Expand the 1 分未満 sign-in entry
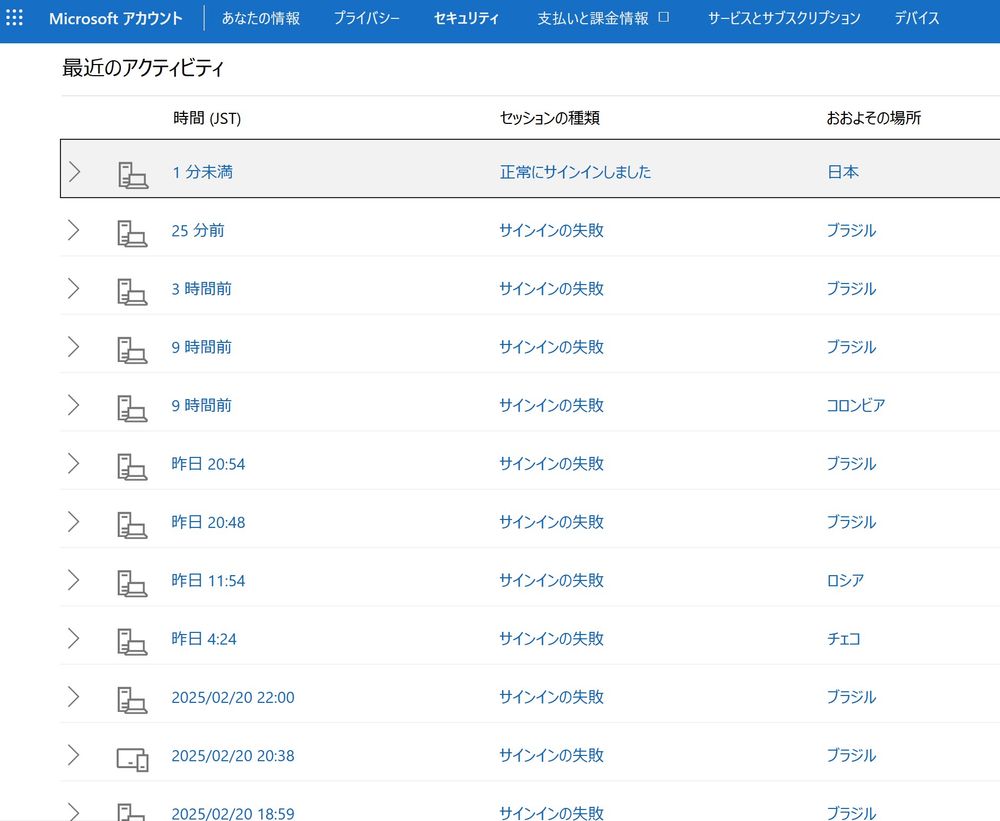 click(x=75, y=172)
